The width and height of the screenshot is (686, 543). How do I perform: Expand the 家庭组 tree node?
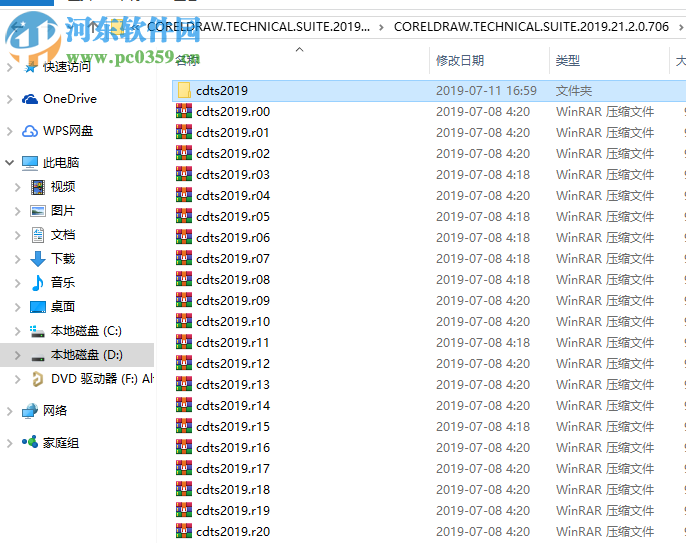coord(10,443)
